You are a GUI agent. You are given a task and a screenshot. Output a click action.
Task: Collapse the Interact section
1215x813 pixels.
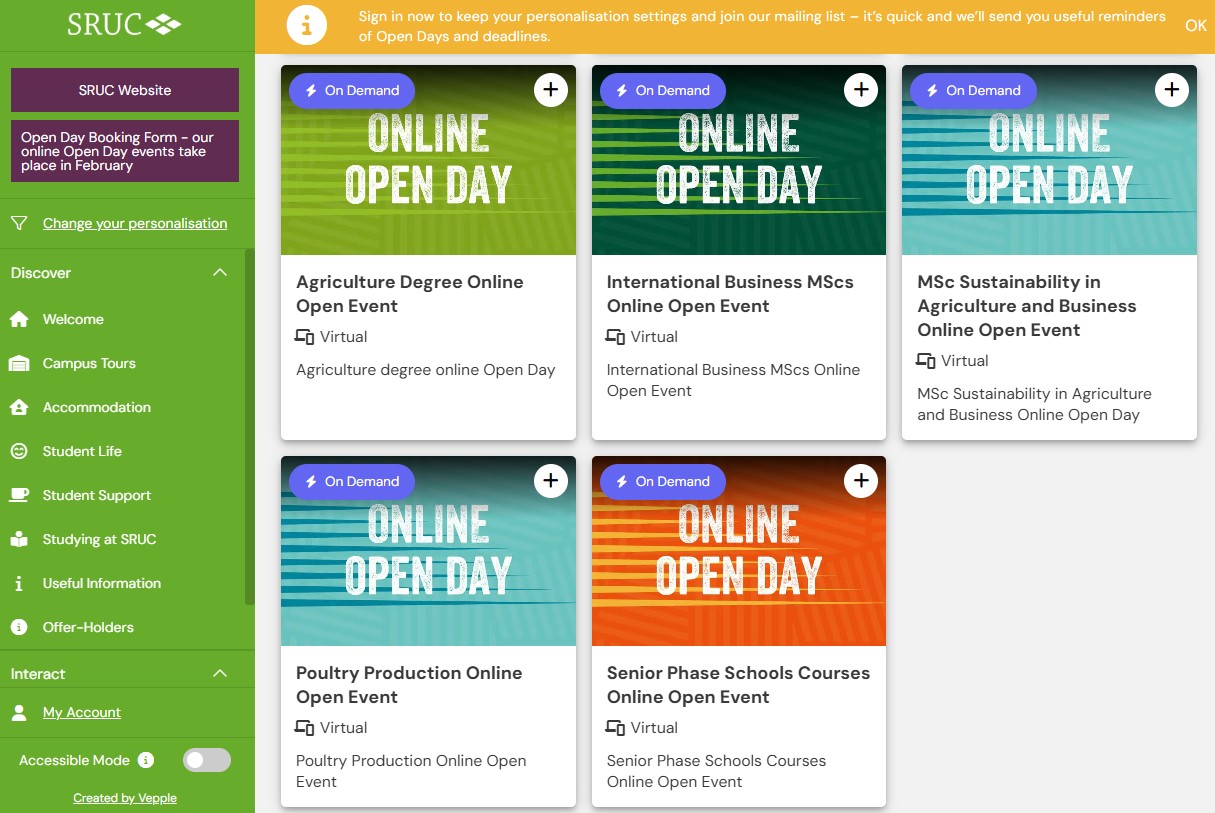coord(220,674)
